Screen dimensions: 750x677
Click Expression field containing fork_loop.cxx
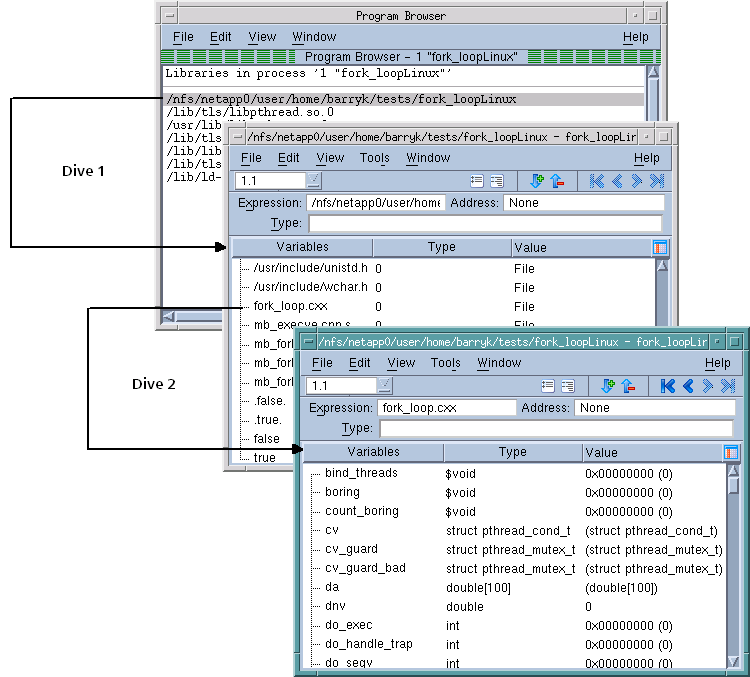tap(446, 408)
